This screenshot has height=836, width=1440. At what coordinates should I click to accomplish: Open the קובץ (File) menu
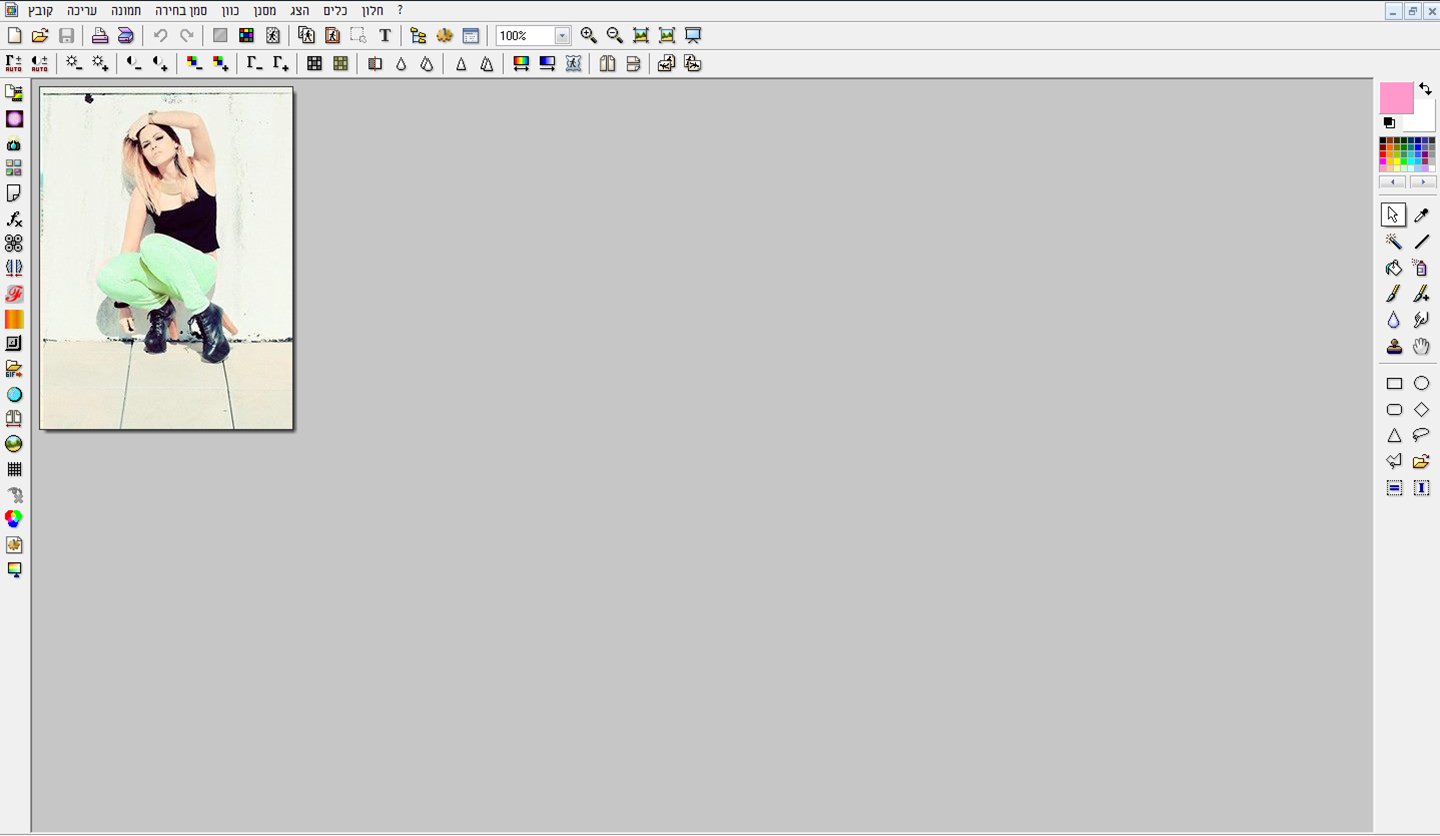(x=41, y=10)
